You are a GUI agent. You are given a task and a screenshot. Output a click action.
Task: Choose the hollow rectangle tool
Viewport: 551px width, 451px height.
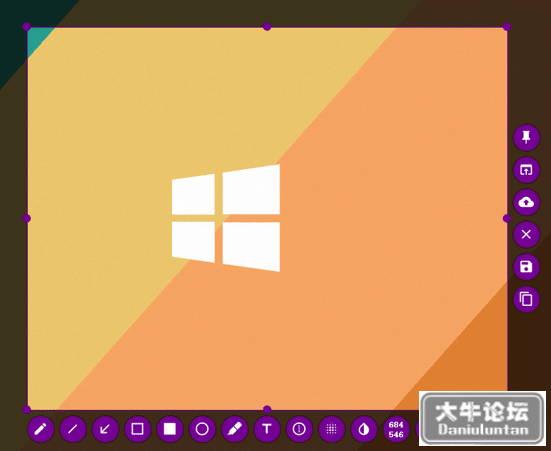pos(137,429)
